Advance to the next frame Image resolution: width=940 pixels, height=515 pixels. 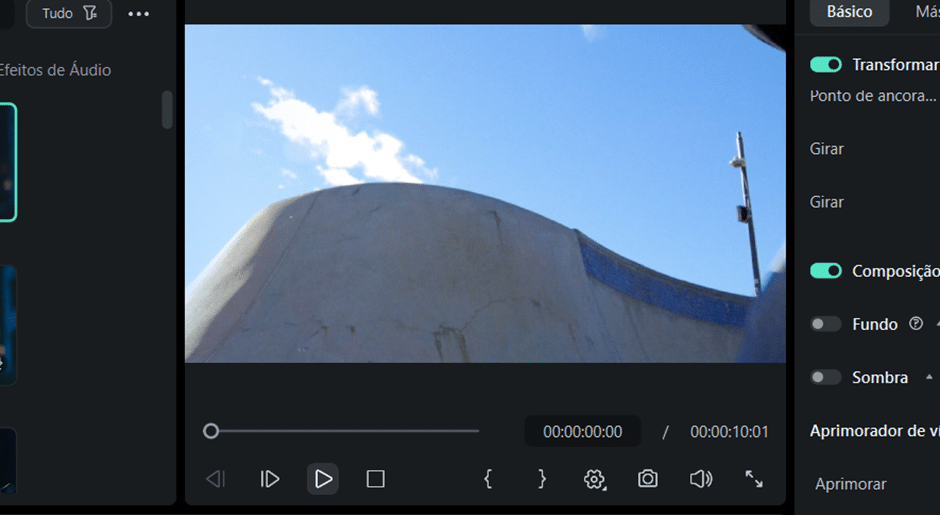[269, 479]
